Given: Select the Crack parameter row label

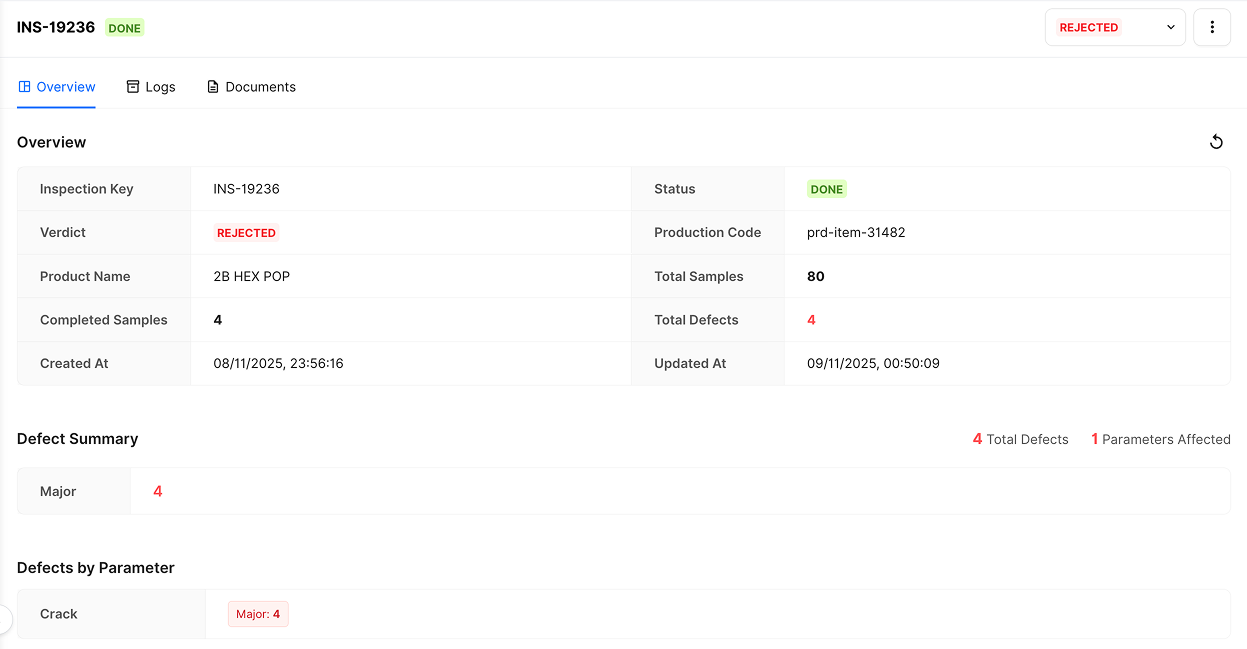Looking at the screenshot, I should tap(59, 614).
